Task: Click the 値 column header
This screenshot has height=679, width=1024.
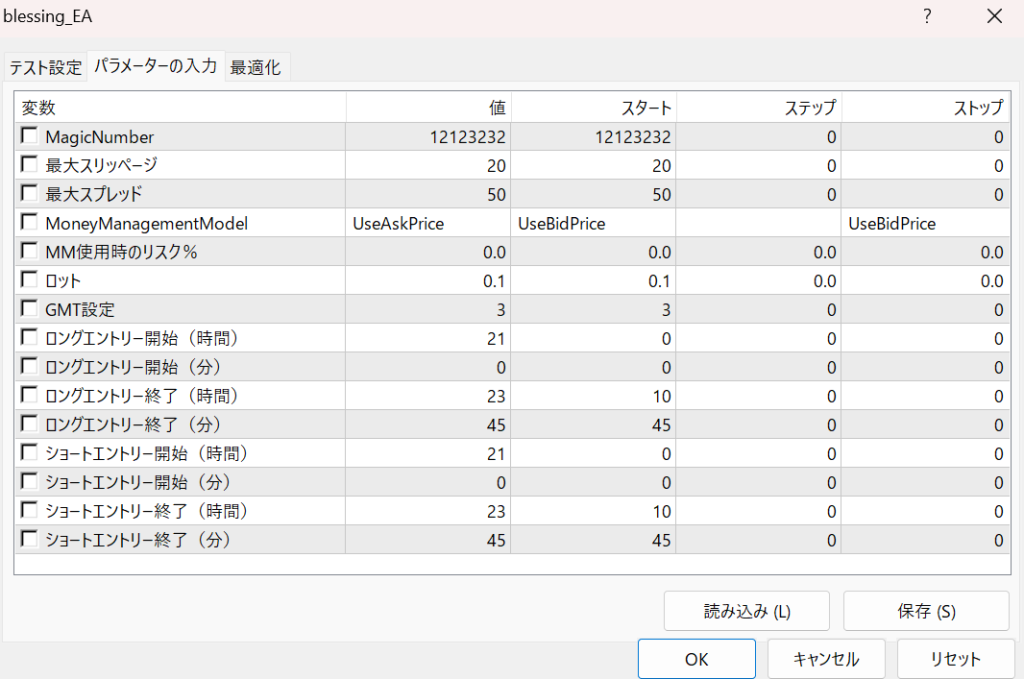Action: (428, 107)
